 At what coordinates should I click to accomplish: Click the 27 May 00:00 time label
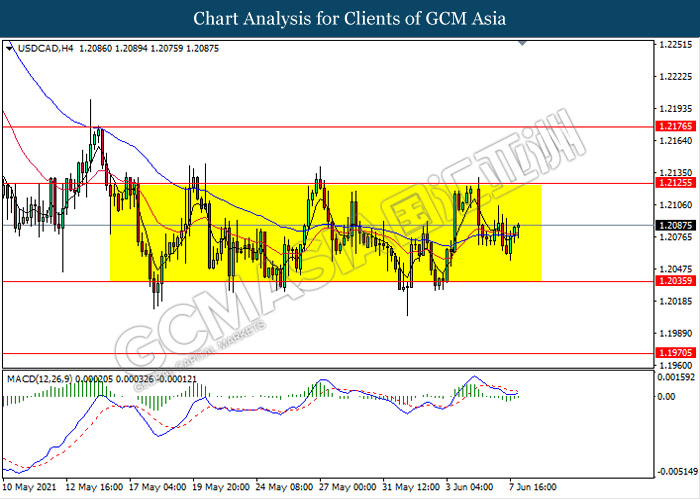[x=347, y=487]
